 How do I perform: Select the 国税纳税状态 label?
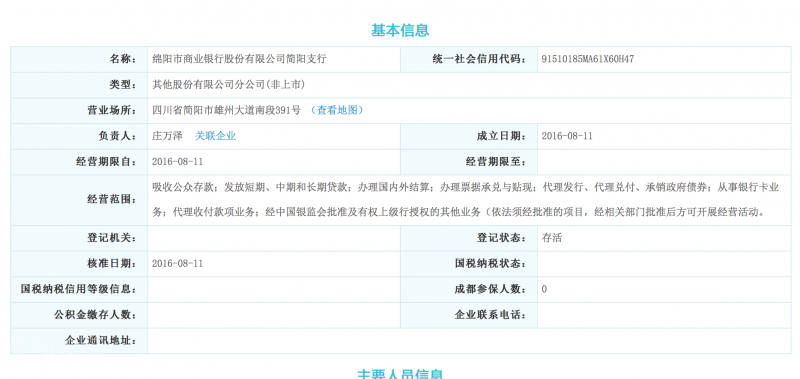pyautogui.click(x=491, y=264)
